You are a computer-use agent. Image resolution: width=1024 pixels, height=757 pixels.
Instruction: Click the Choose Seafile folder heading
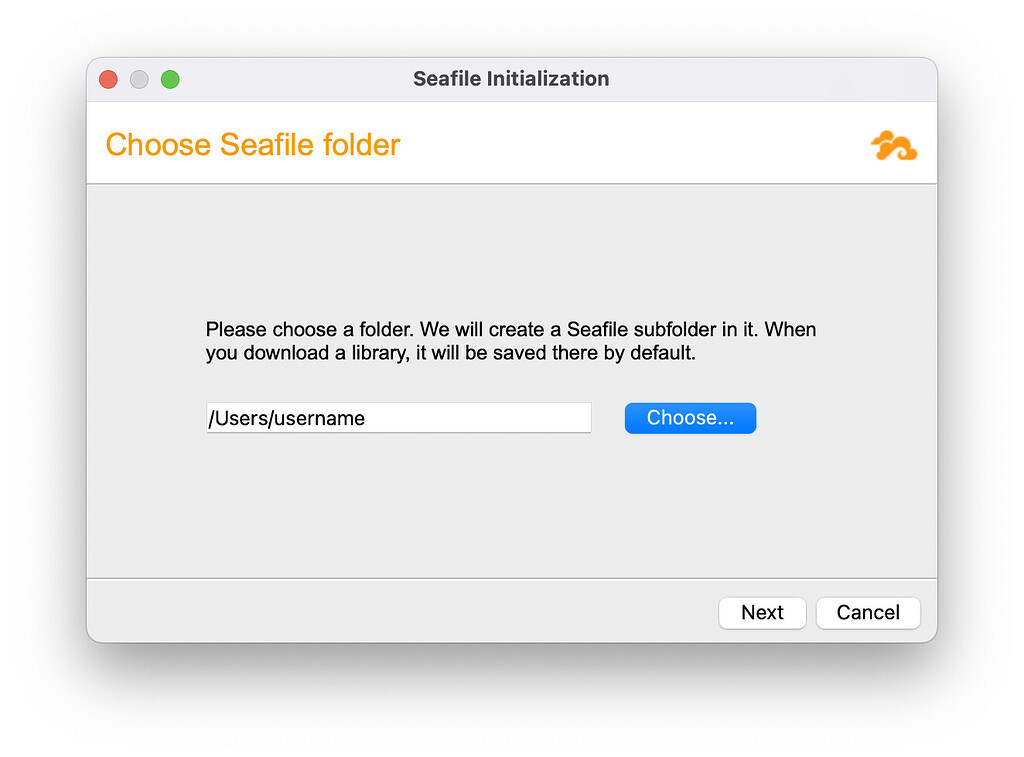(x=252, y=145)
